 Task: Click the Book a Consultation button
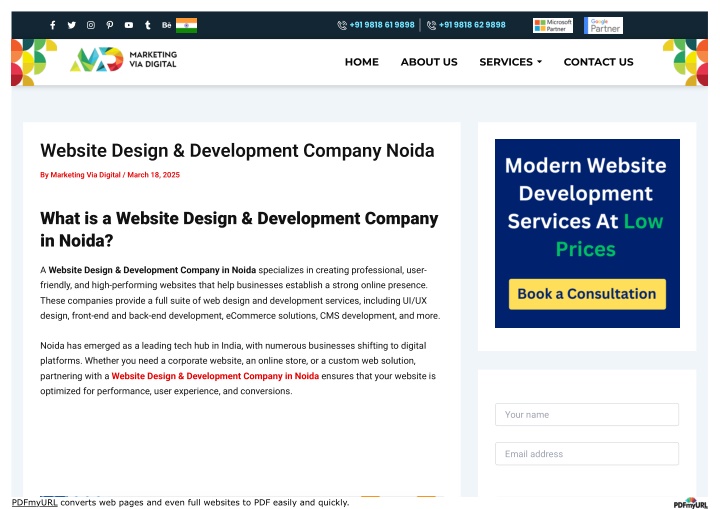tap(587, 294)
